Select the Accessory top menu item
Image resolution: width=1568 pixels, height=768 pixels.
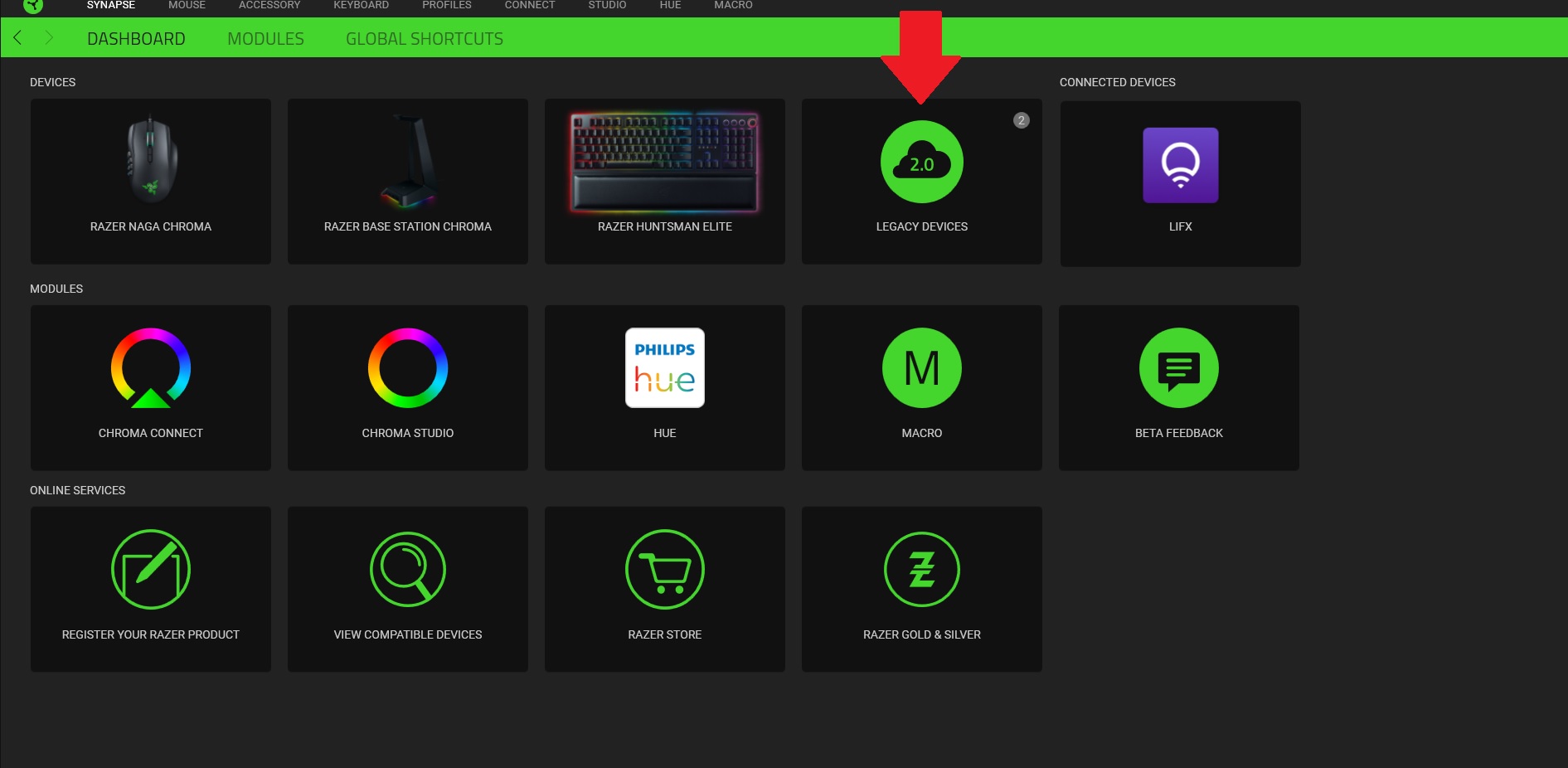(x=269, y=5)
